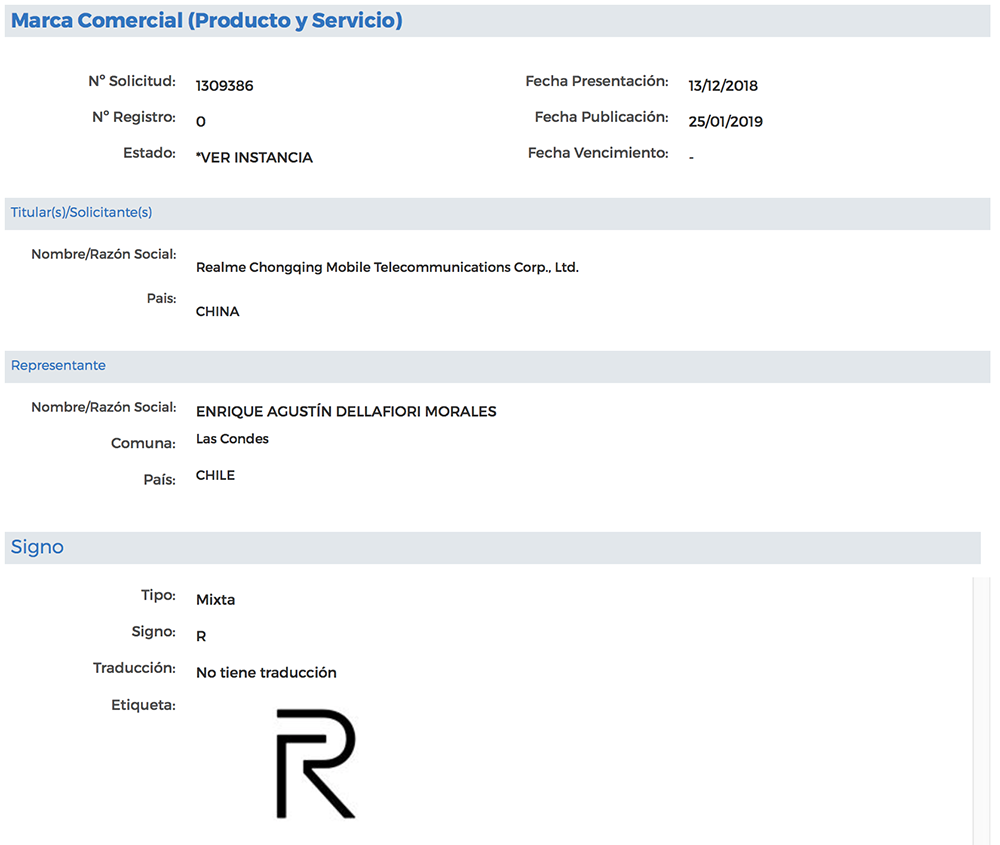This screenshot has width=1000, height=845.
Task: Click the Realme R logo image
Action: point(316,763)
